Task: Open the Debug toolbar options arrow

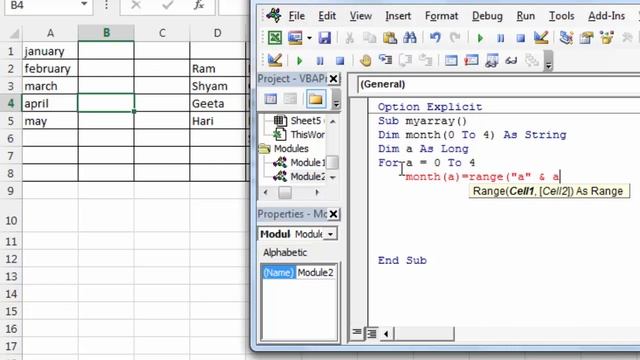Action: point(548,61)
